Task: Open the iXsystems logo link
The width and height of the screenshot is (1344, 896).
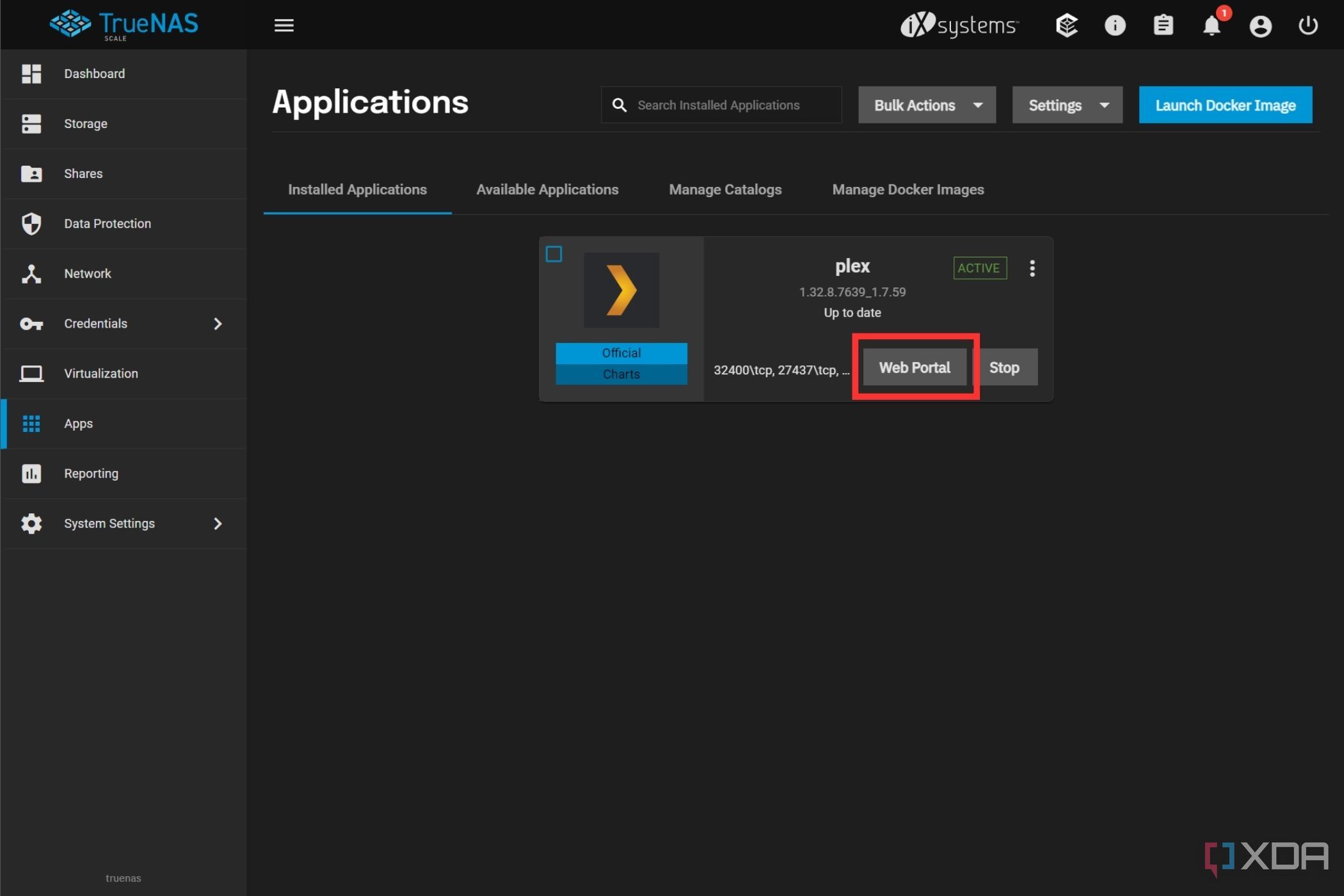Action: [x=959, y=25]
